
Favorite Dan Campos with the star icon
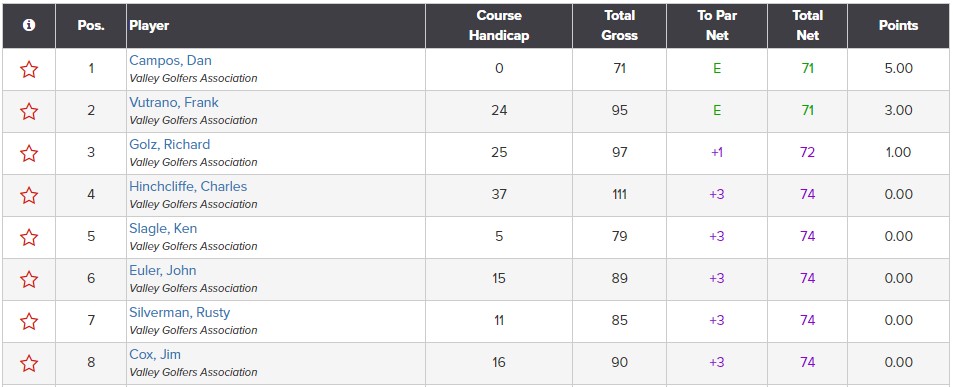(29, 70)
